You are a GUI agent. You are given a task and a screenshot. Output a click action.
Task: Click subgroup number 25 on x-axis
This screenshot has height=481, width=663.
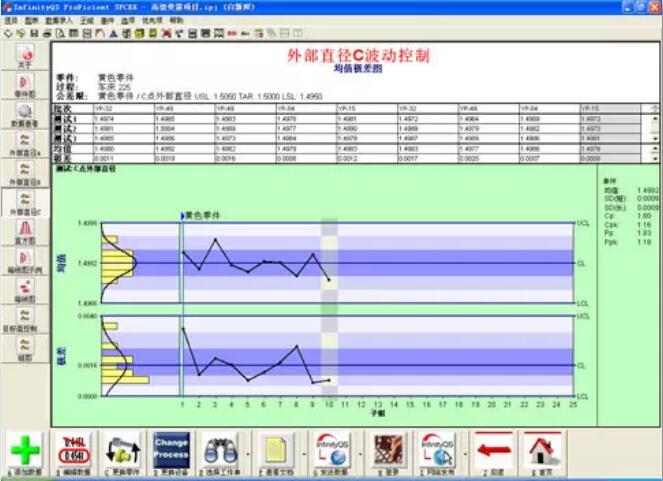pyautogui.click(x=573, y=404)
